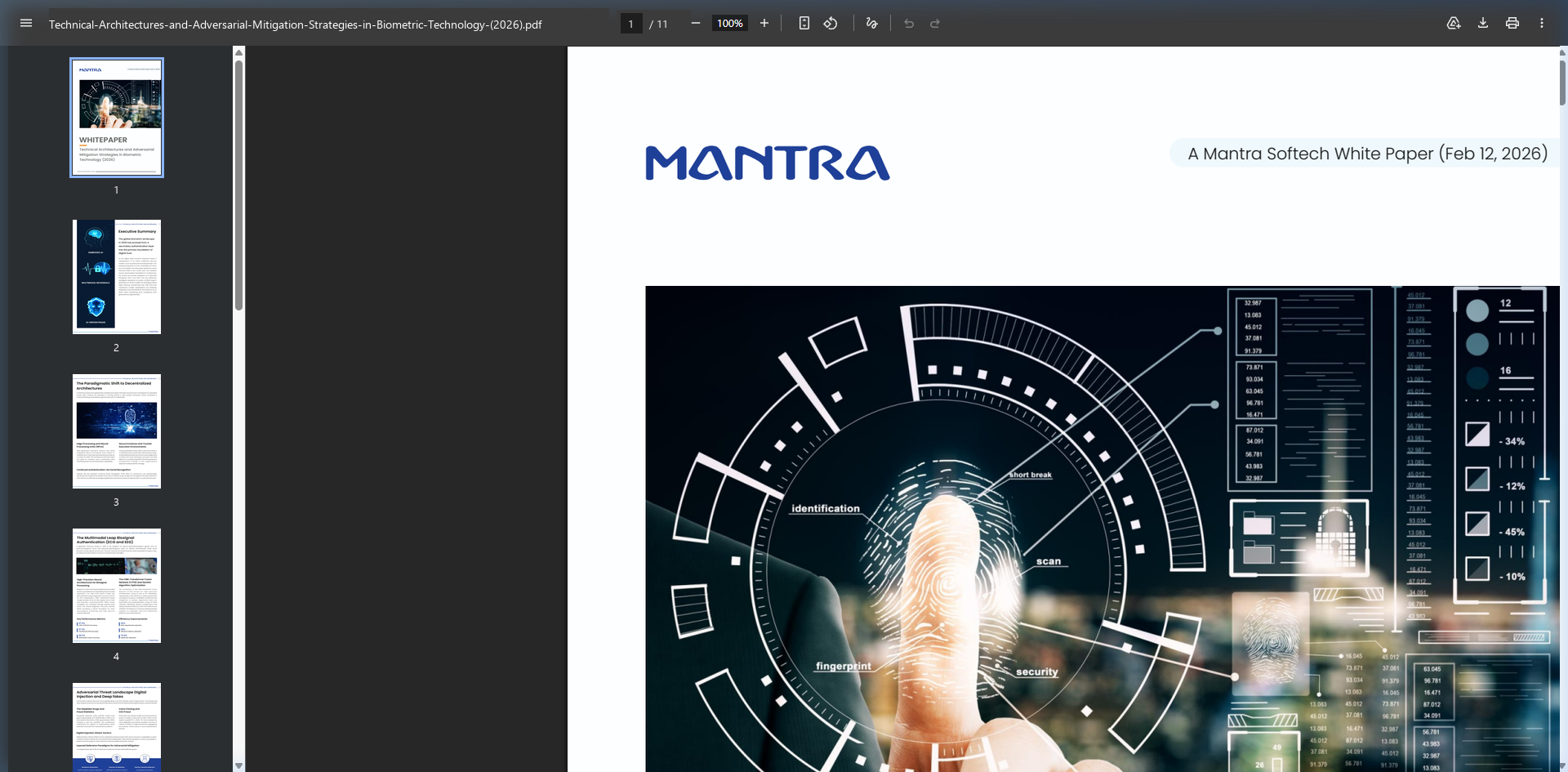Click the PDF file name title
Viewport: 1568px width, 772px height.
pos(296,25)
